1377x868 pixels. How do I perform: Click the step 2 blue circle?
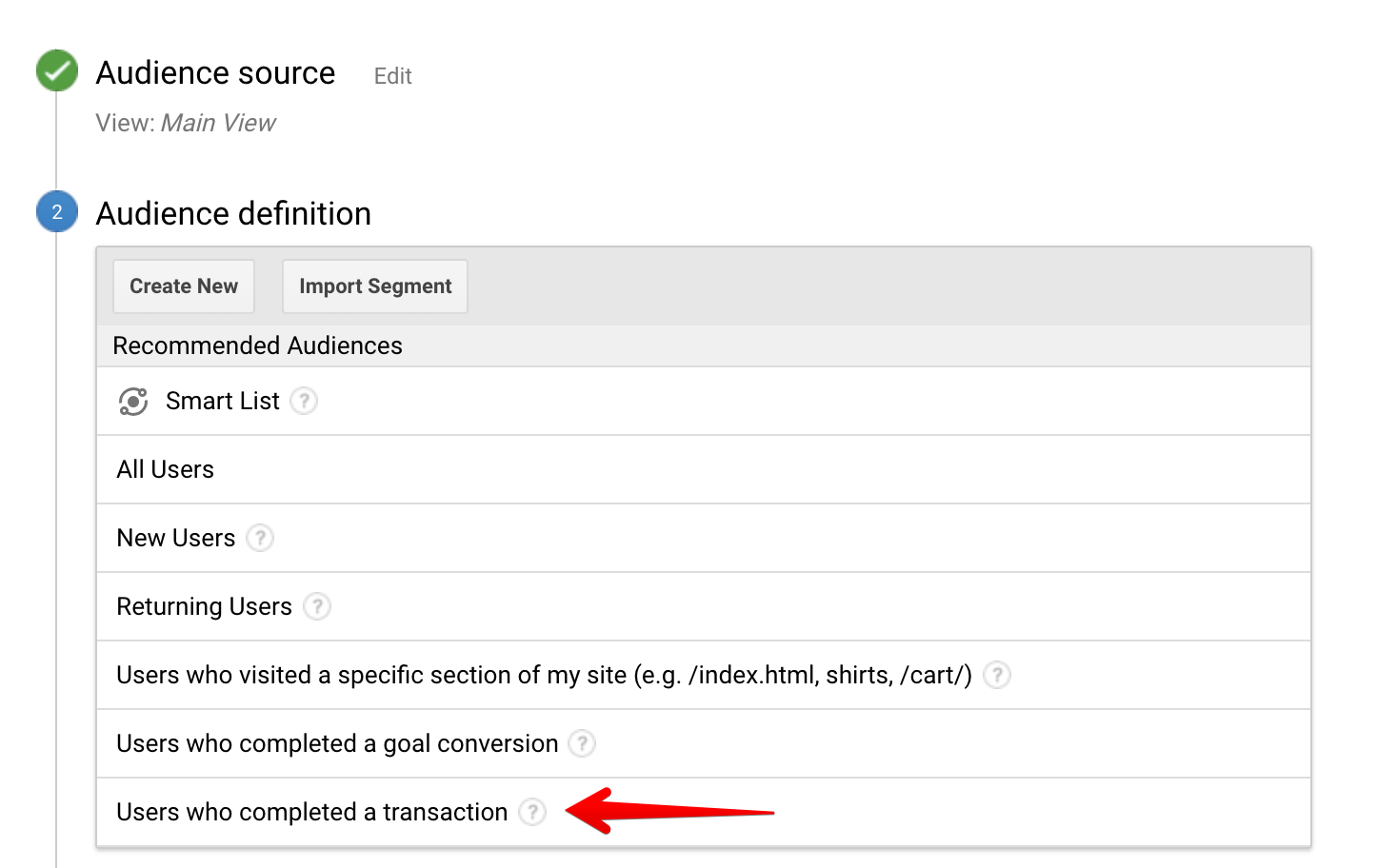57,211
